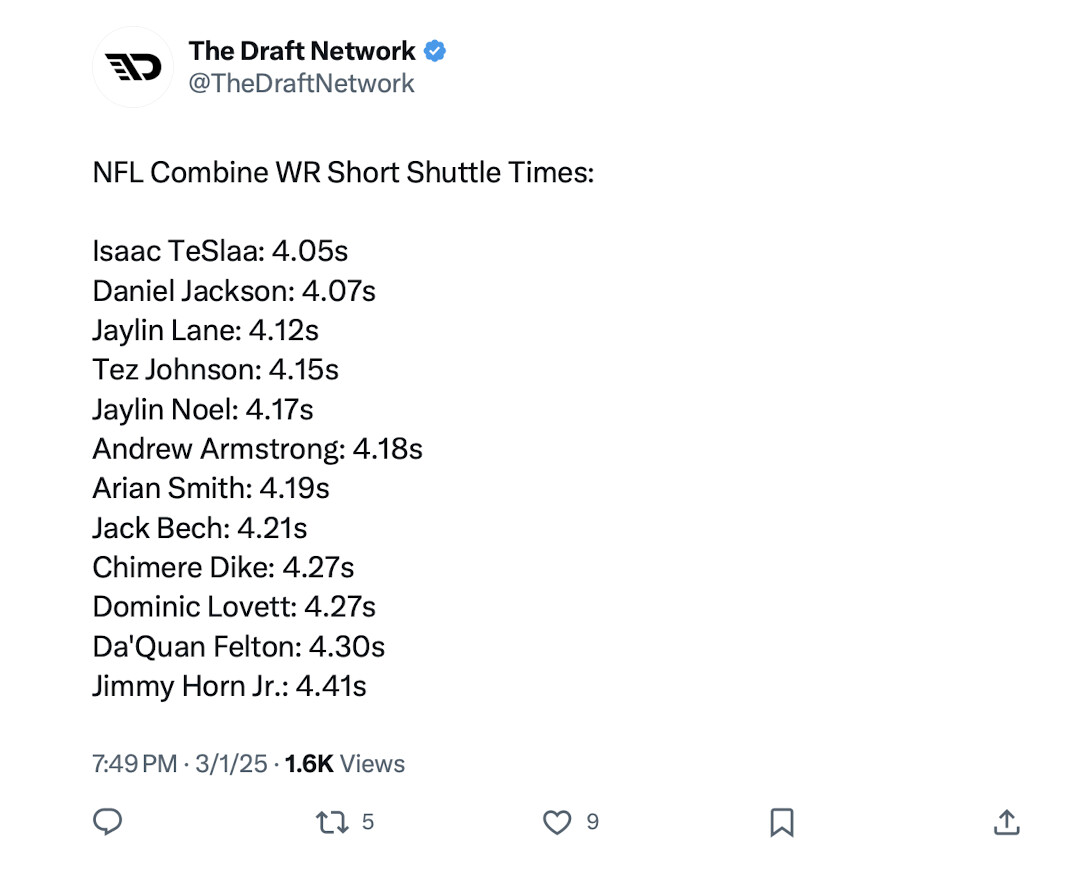Click the Andrew Armstrong 4.18s line

click(257, 449)
